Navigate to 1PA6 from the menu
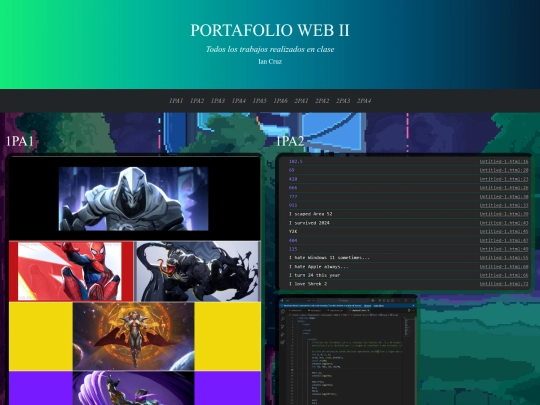 click(x=280, y=101)
